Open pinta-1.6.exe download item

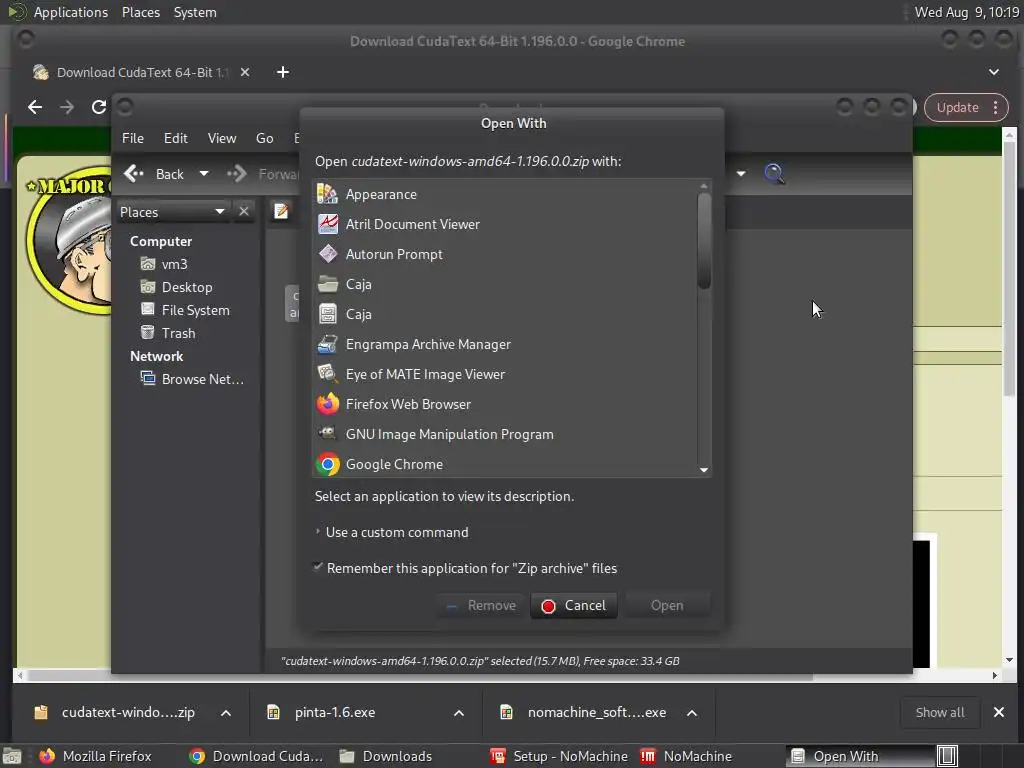click(x=323, y=712)
